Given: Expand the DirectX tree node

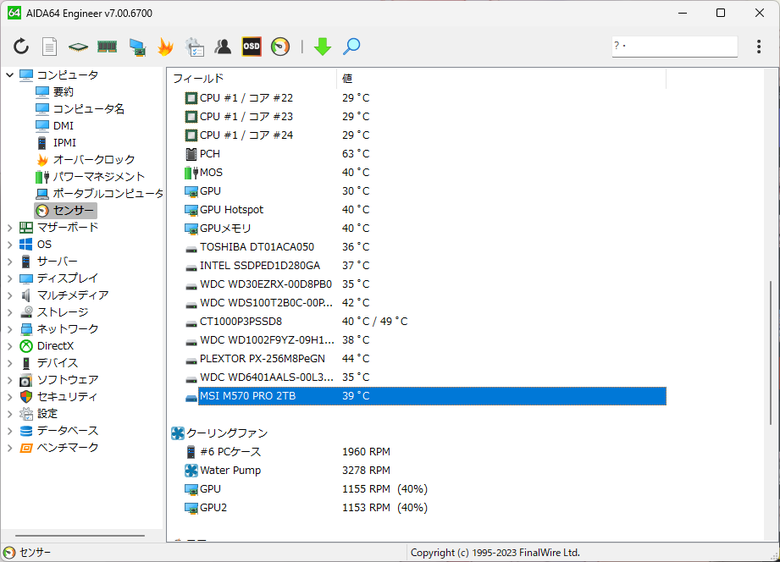Looking at the screenshot, I should click(9, 346).
